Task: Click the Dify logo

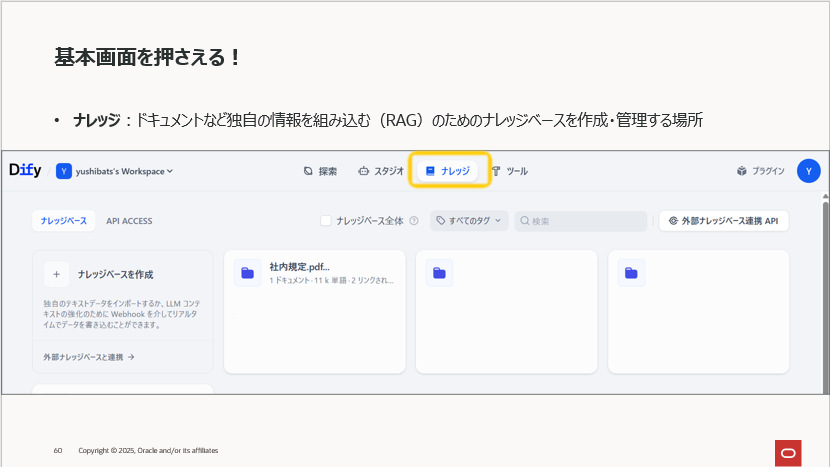Action: [x=25, y=170]
